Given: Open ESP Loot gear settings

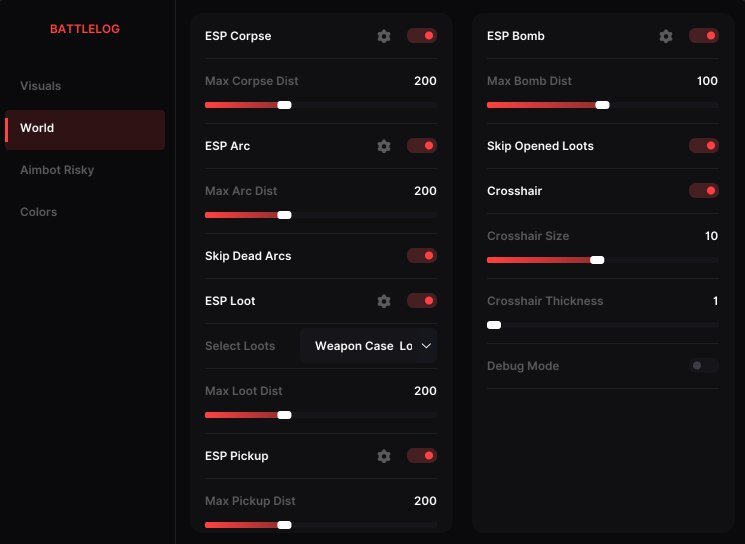Looking at the screenshot, I should coord(384,301).
